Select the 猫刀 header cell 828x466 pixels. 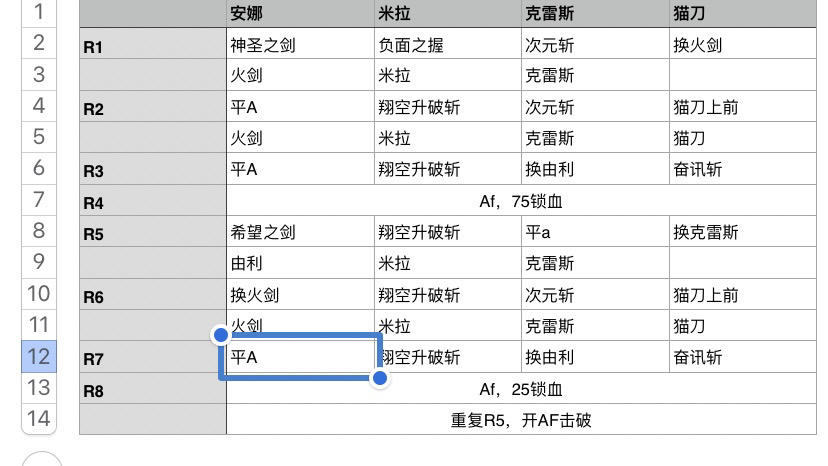[742, 13]
